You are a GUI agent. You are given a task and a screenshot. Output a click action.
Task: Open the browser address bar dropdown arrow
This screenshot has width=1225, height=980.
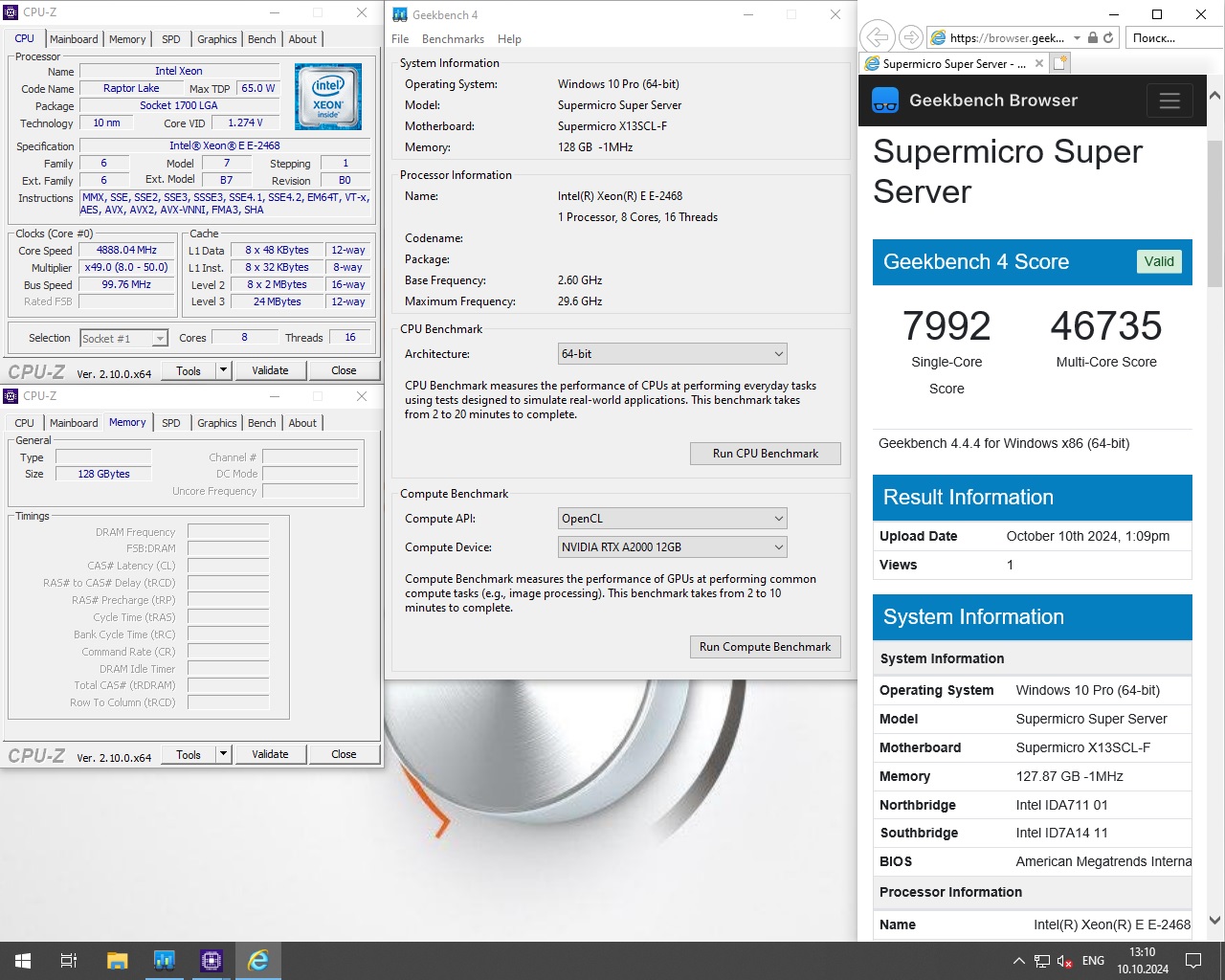[1078, 38]
